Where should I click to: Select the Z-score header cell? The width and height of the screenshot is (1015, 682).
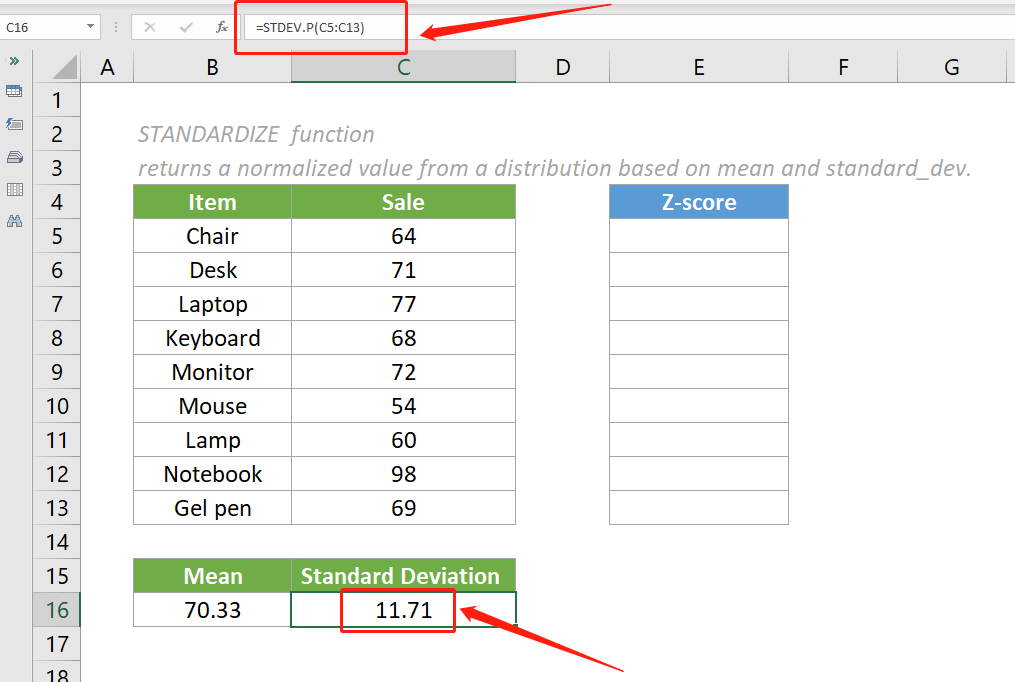(698, 202)
